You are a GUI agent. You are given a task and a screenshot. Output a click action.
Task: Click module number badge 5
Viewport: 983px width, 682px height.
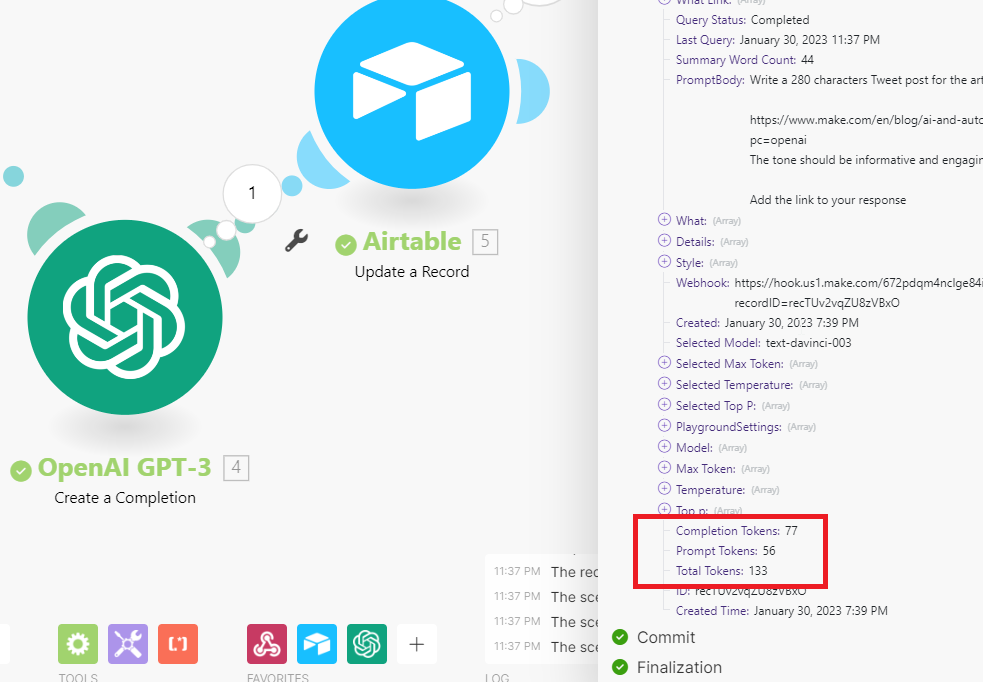click(x=485, y=242)
